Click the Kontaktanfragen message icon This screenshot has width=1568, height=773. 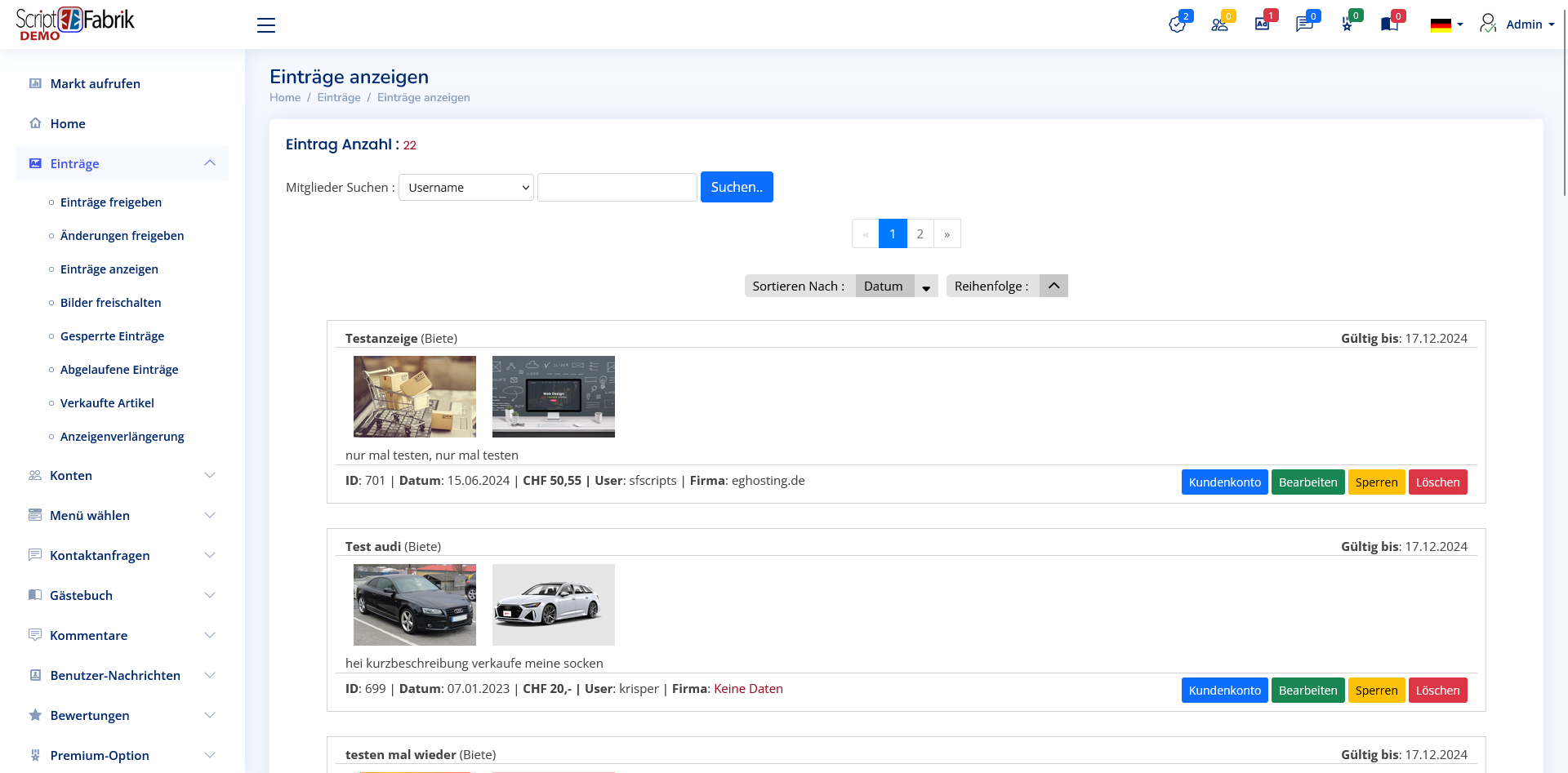35,555
